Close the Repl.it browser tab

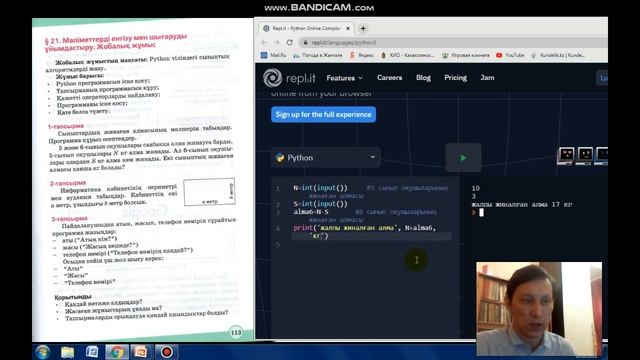click(348, 28)
